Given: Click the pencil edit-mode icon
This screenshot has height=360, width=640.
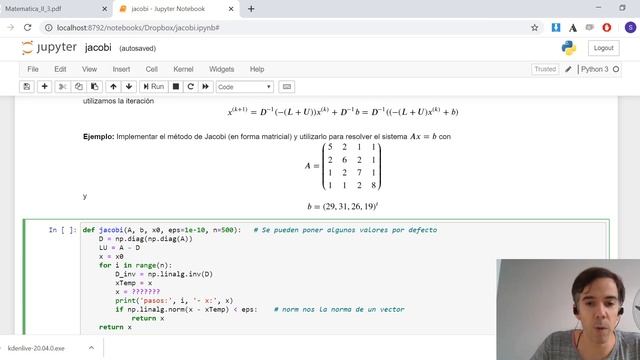Looking at the screenshot, I should [568, 69].
